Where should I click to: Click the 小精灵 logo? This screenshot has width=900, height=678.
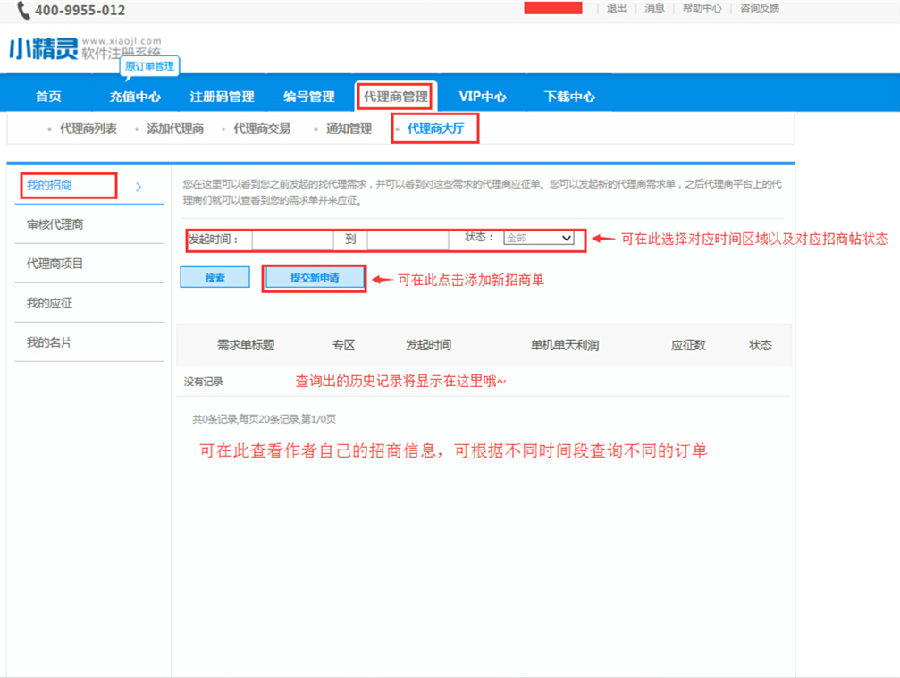[x=44, y=49]
